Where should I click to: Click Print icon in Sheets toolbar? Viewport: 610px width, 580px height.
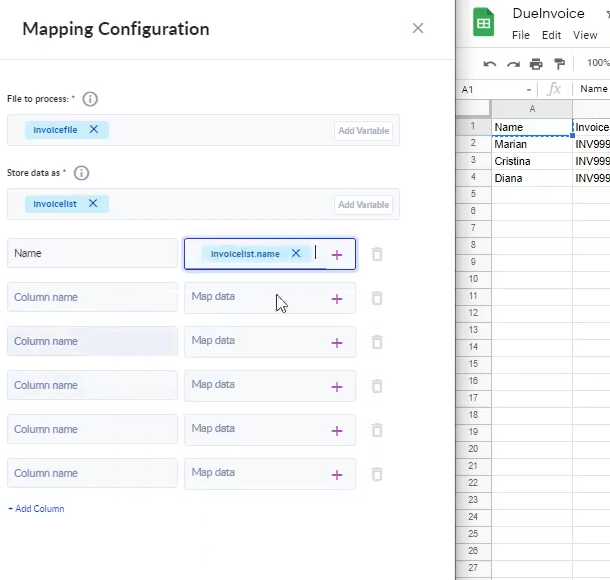536,64
